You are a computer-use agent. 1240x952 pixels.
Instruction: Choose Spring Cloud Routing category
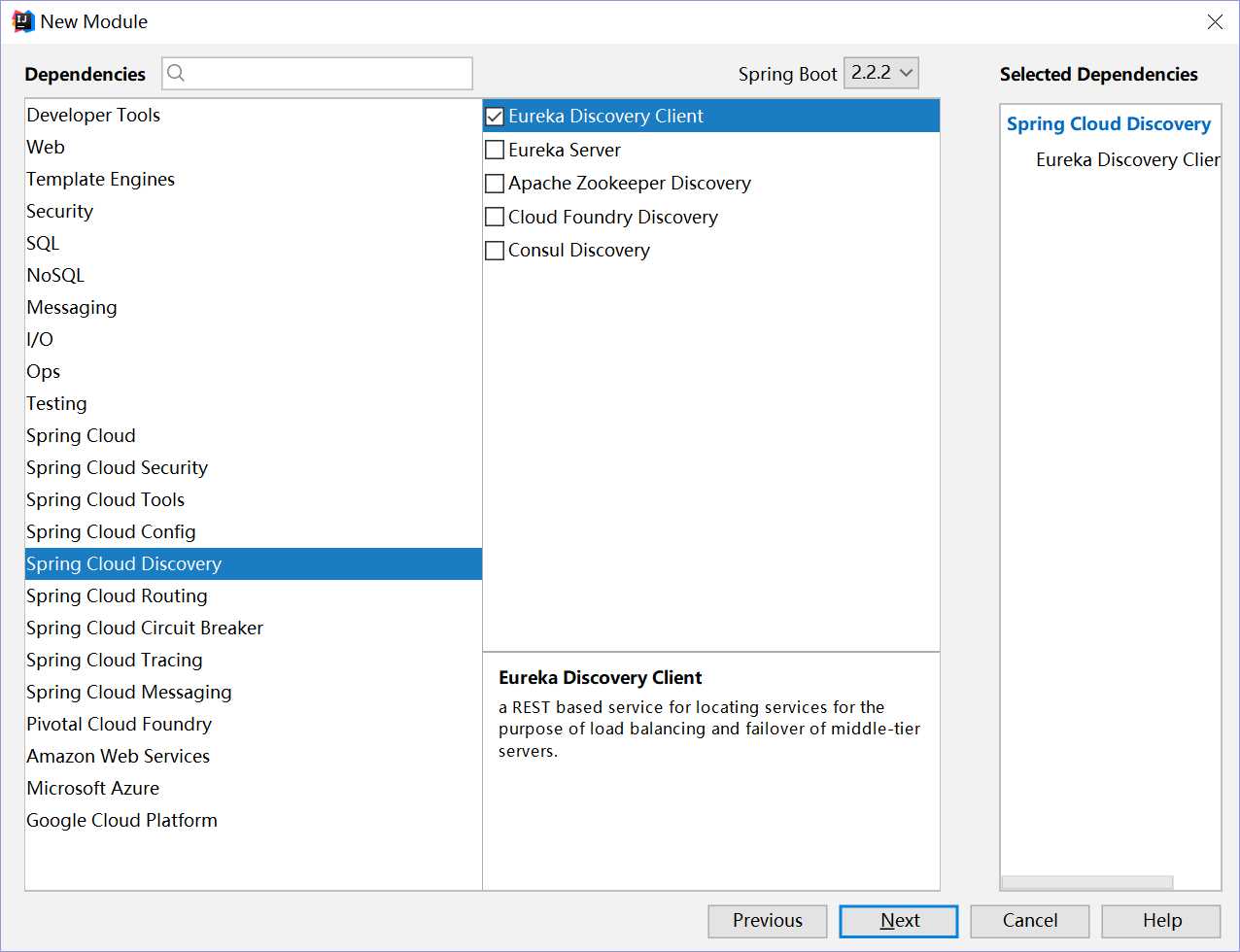254,595
